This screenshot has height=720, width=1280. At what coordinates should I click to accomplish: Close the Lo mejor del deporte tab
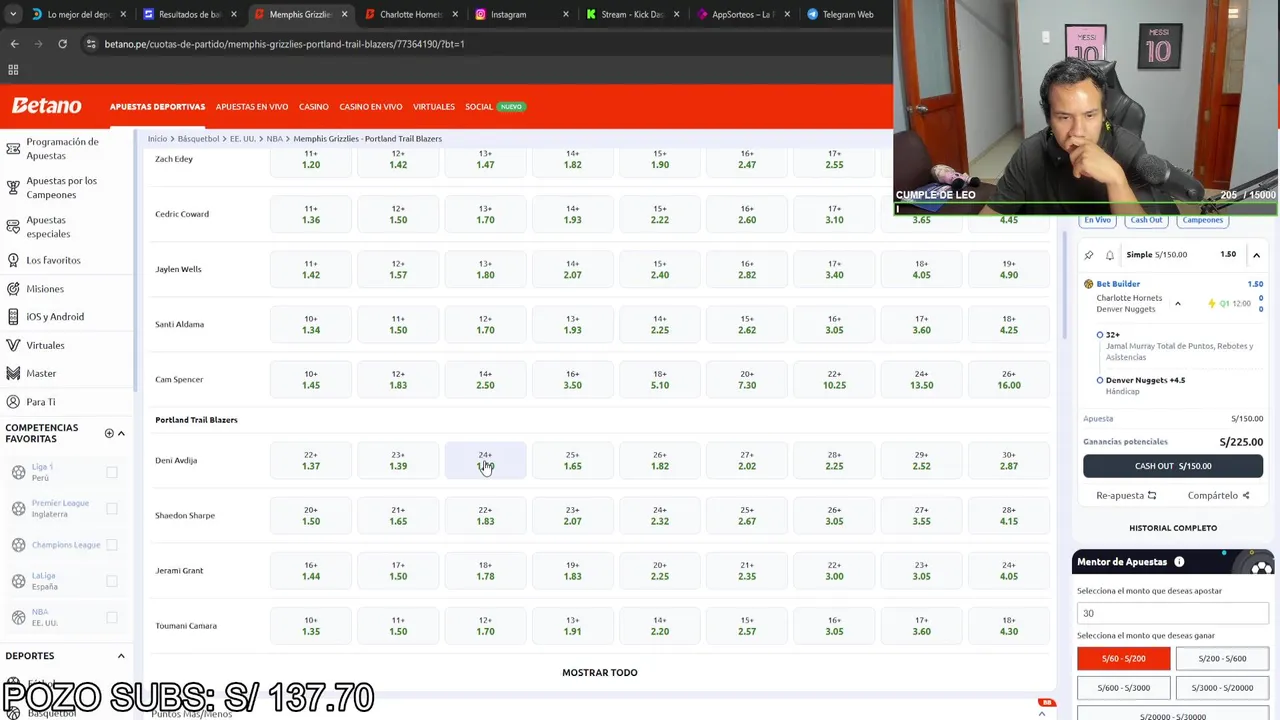(x=124, y=14)
